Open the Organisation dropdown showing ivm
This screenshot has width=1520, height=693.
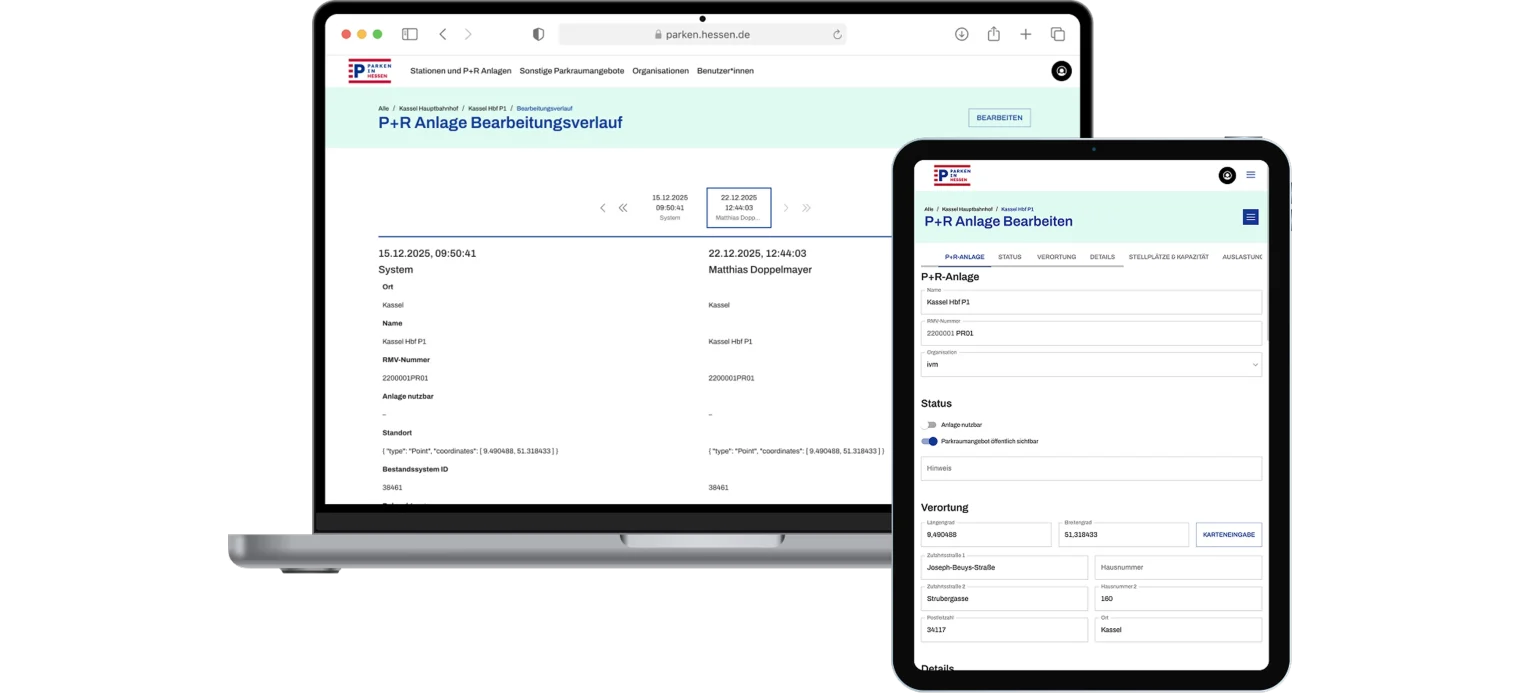click(1091, 364)
